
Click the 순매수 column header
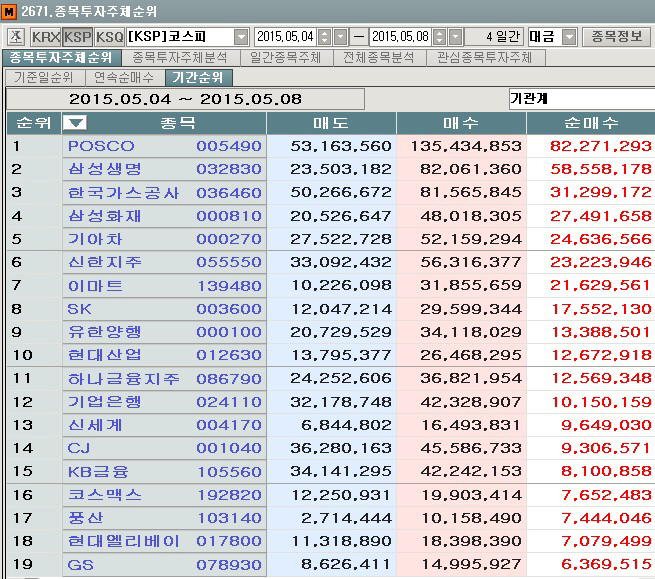pyautogui.click(x=591, y=123)
